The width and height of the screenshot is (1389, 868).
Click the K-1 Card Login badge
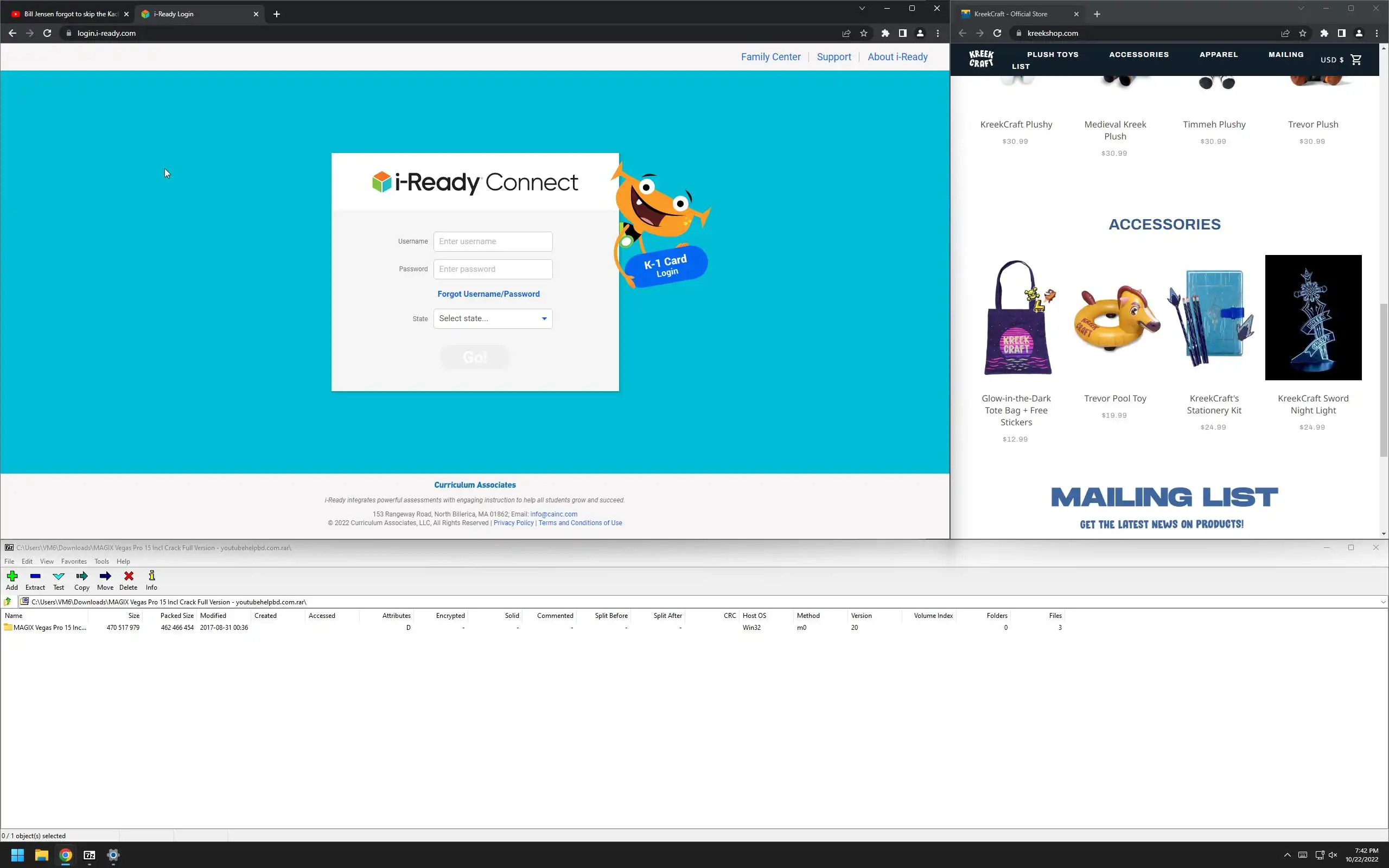pos(666,266)
